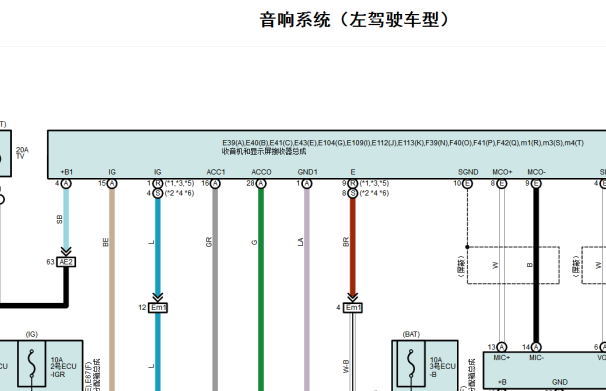The height and width of the screenshot is (391, 606).
Task: Click the LA wire color label
Action: 300,242
